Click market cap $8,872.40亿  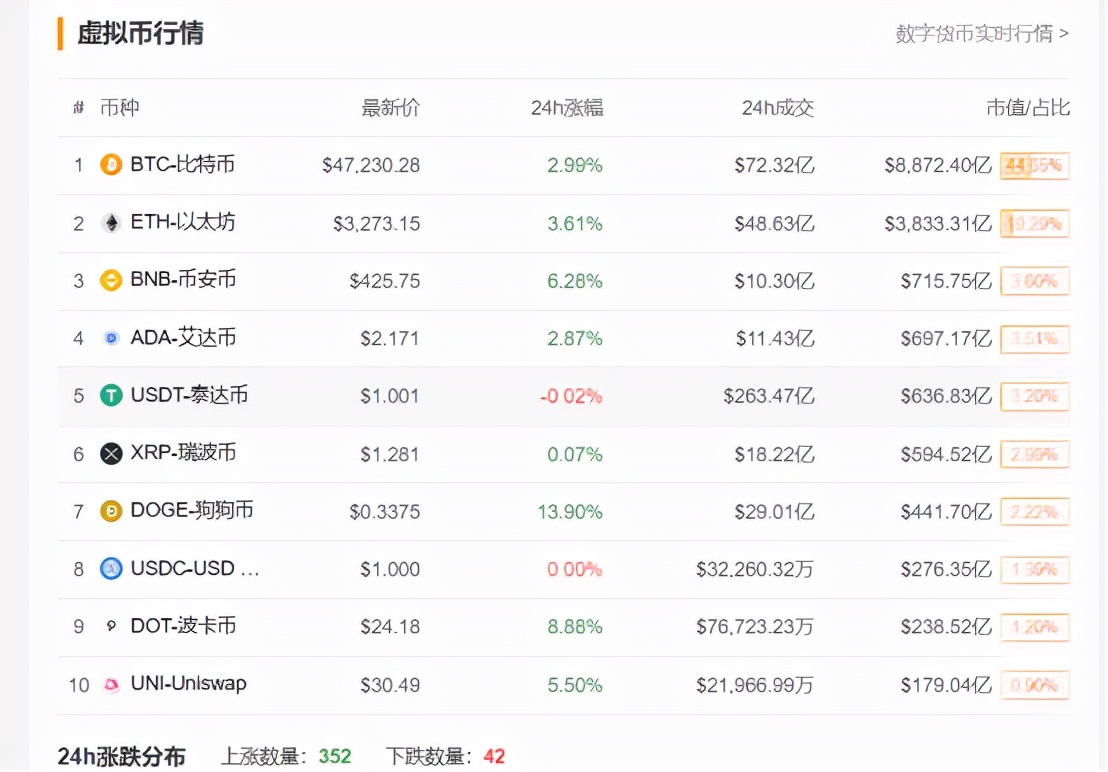tap(938, 165)
